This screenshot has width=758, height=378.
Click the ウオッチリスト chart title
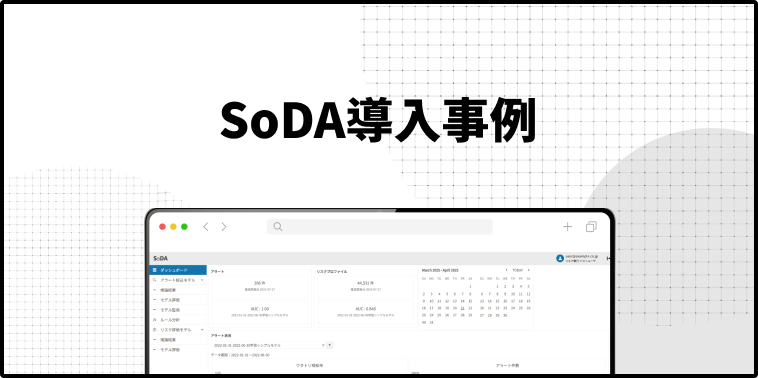click(310, 366)
